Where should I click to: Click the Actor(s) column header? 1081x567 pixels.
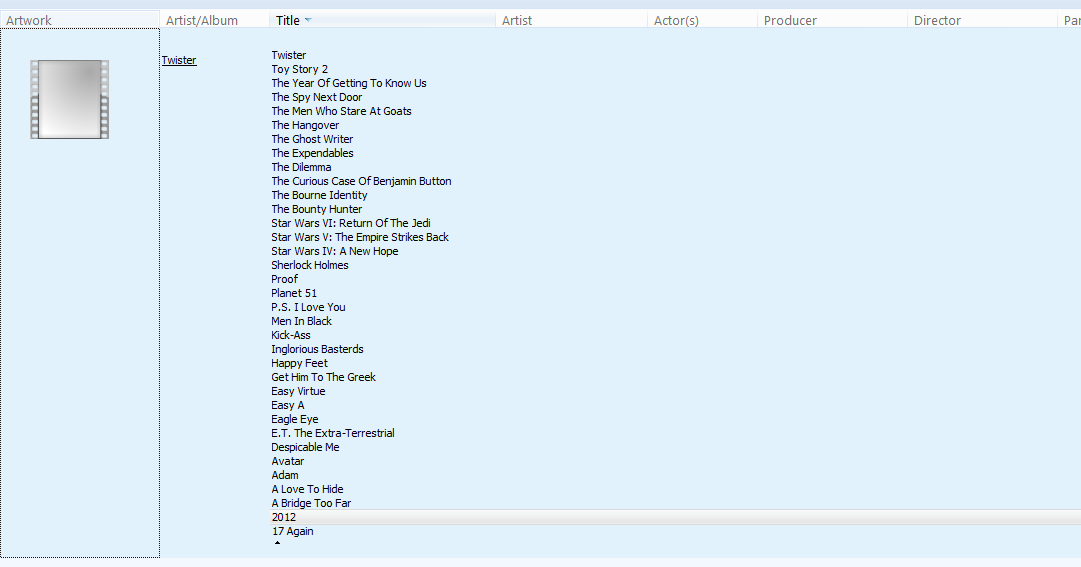tap(676, 20)
